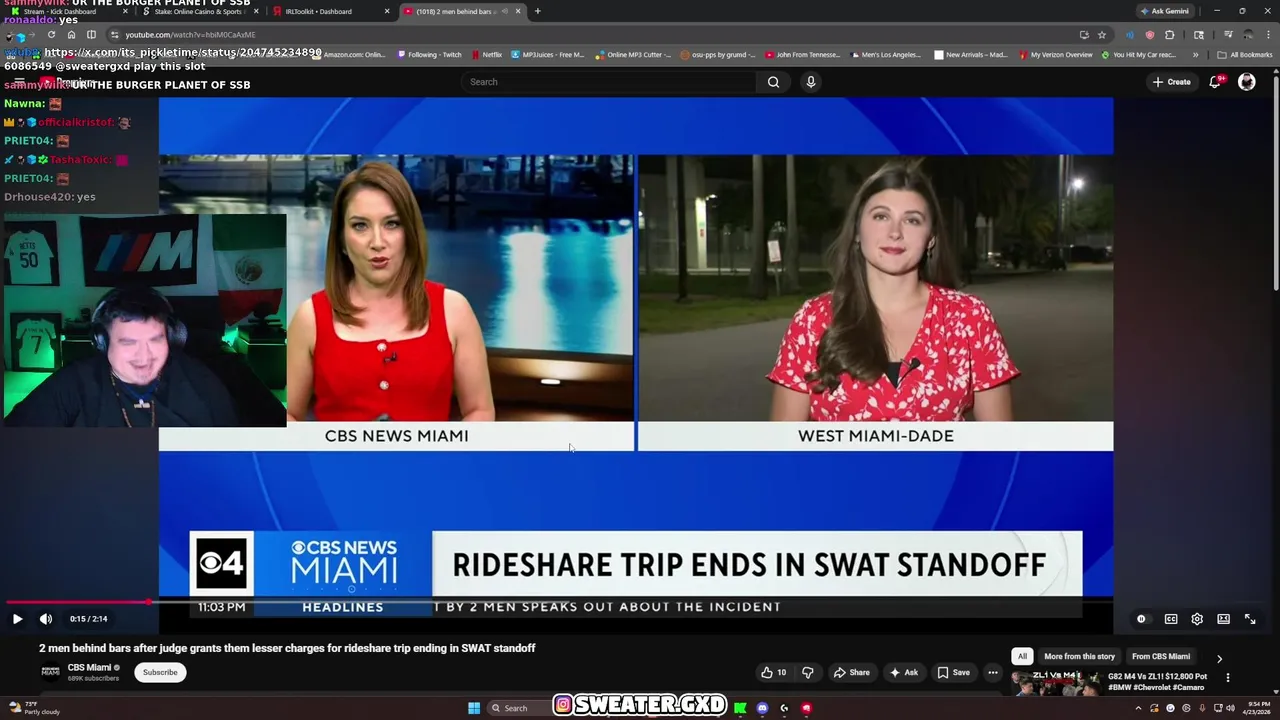Open 'My Verizon Overview' bookmark
The width and height of the screenshot is (1280, 720).
pyautogui.click(x=1055, y=55)
